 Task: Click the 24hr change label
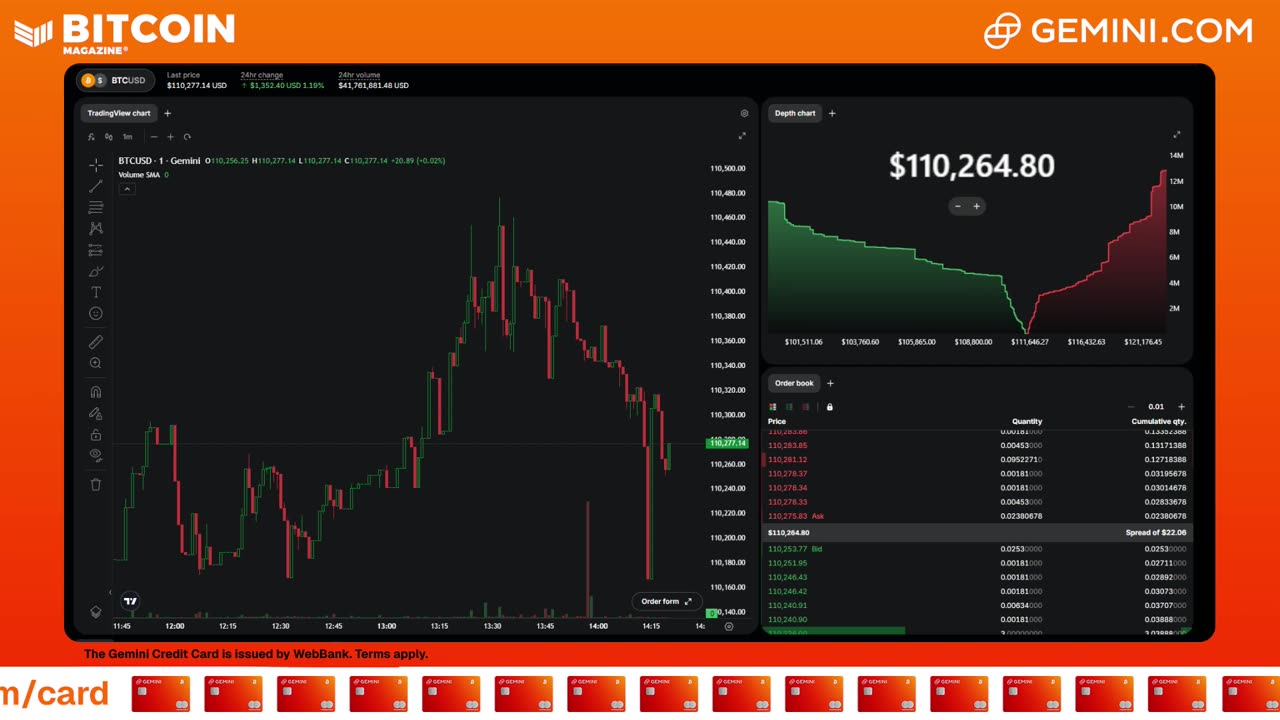click(x=262, y=75)
